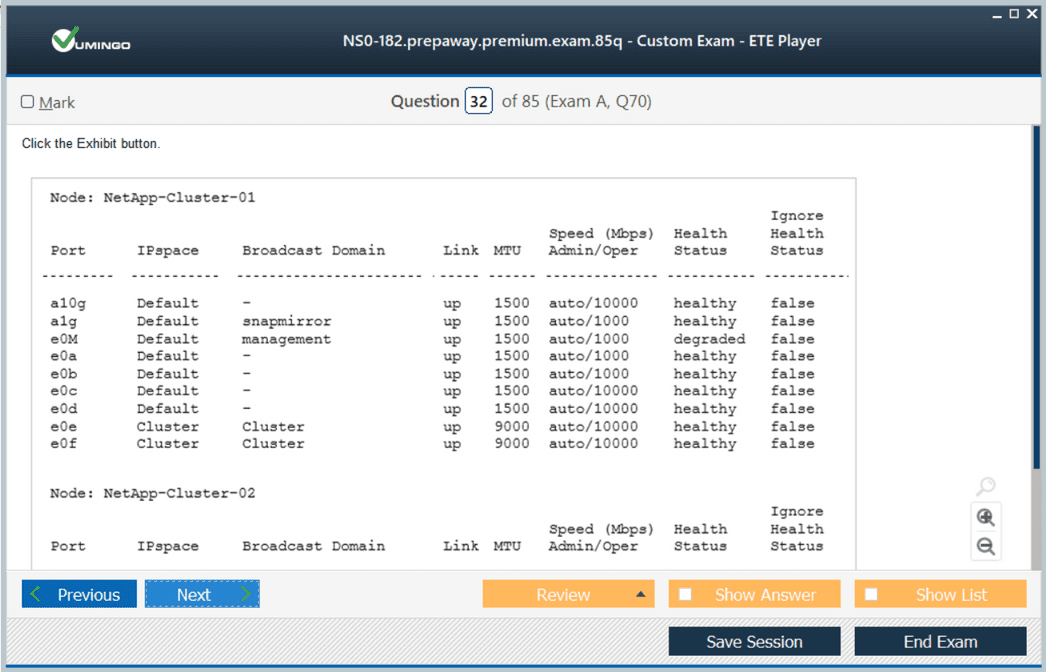Go to the Previous question
Image resolution: width=1046 pixels, height=672 pixels.
click(79, 594)
